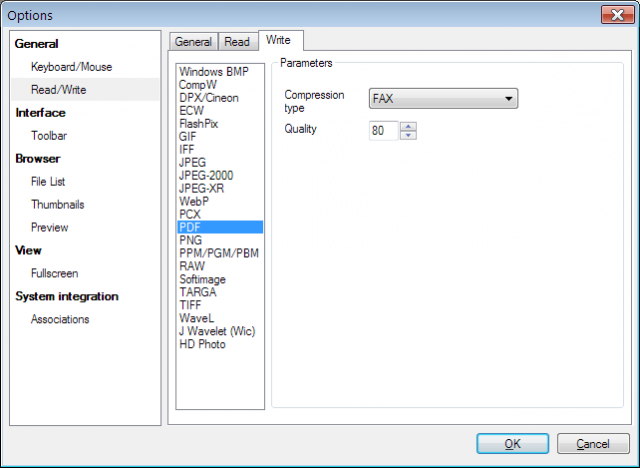Close the Options dialog

[x=618, y=15]
